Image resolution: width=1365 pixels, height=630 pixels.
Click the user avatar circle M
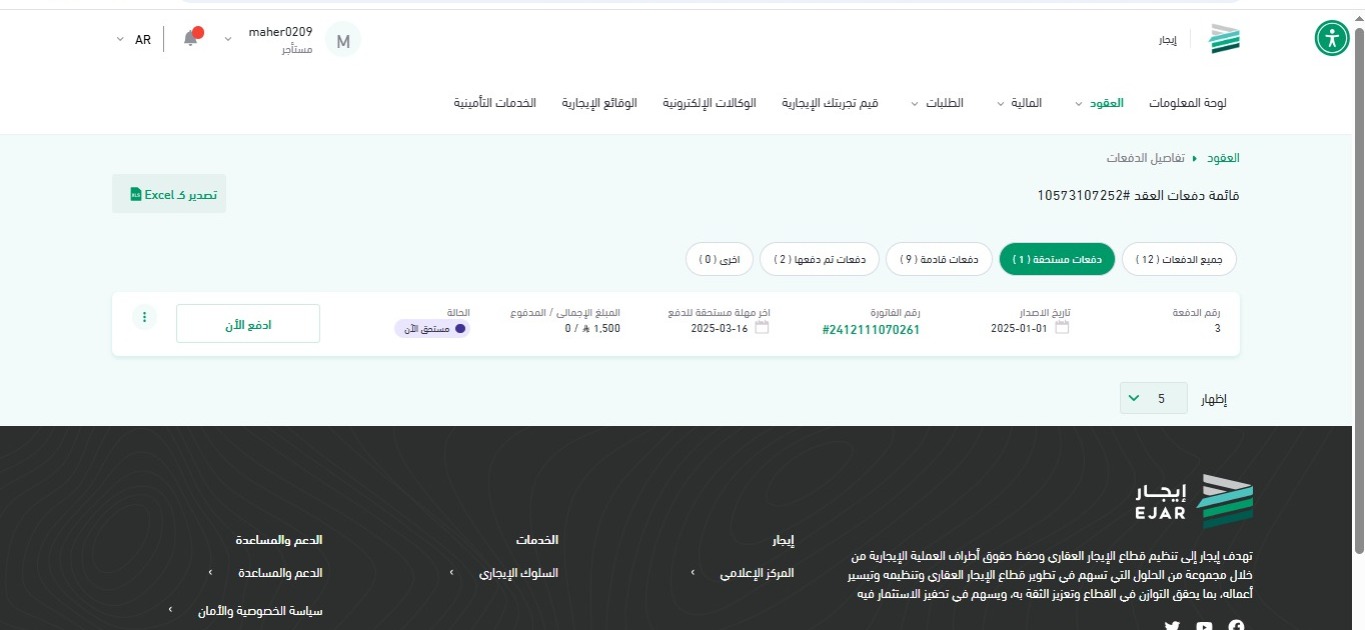coord(343,41)
